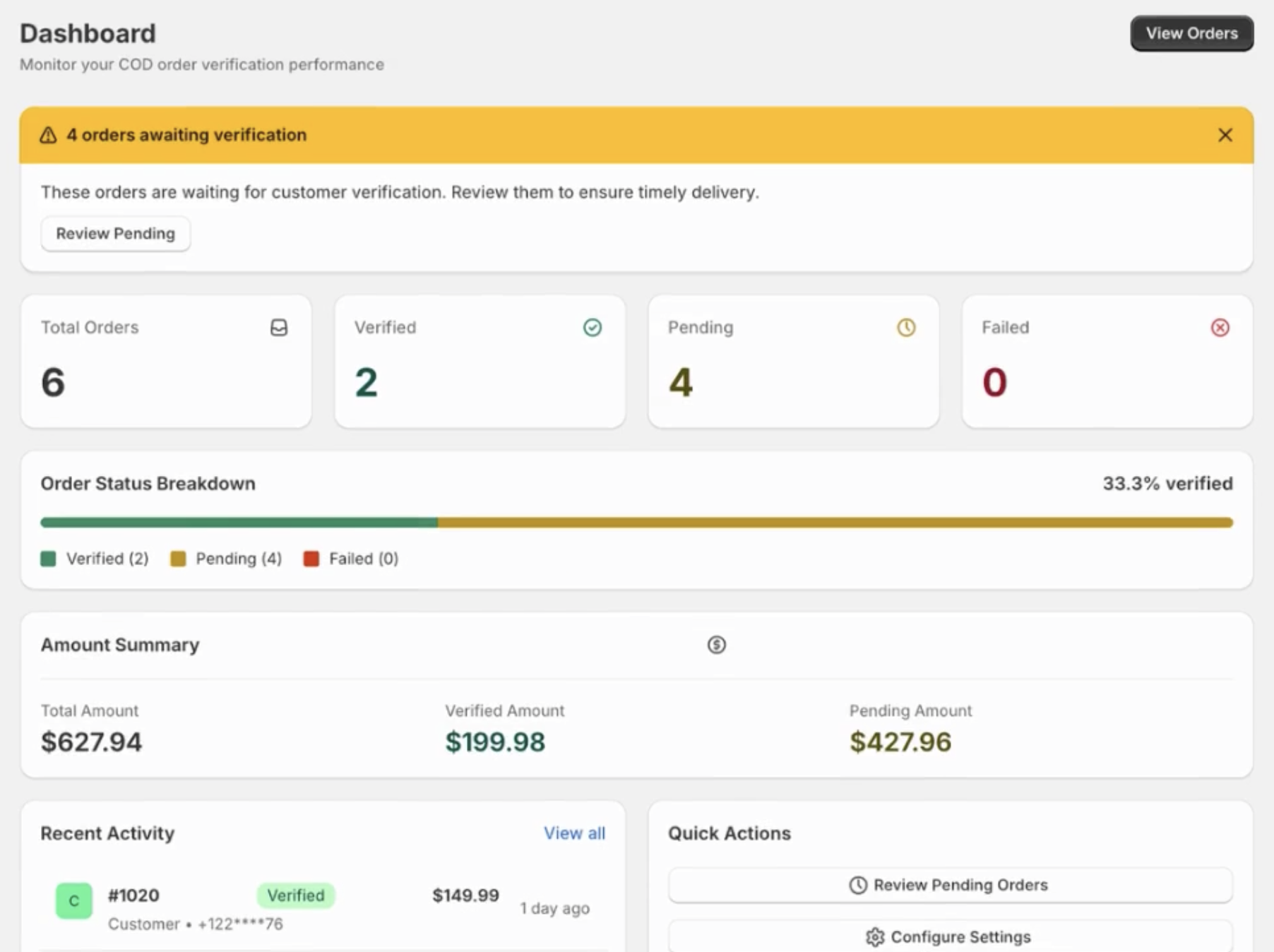
Task: Open order #1020 in Recent Activity
Action: 133,896
